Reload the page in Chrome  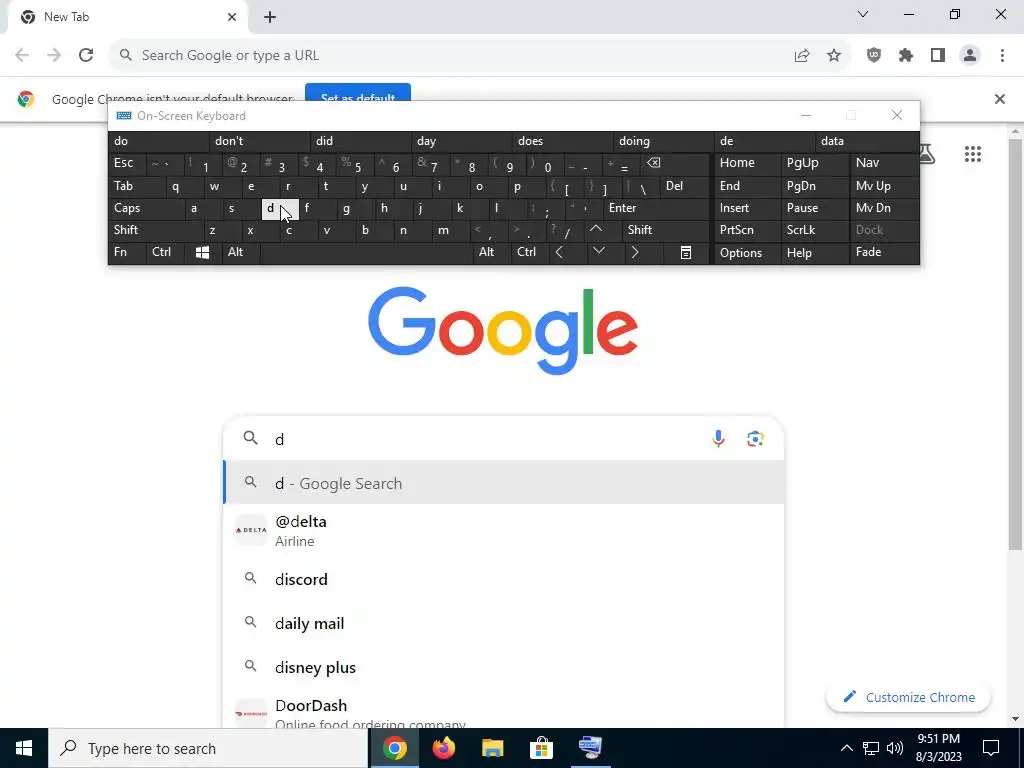point(86,56)
